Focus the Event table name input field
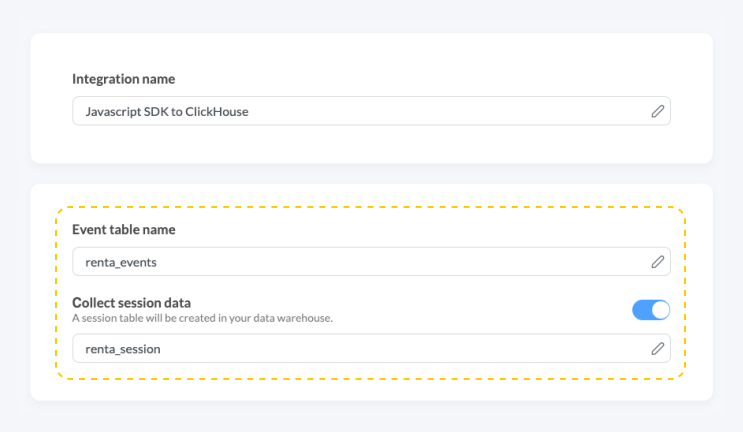The height and width of the screenshot is (432, 743). tap(371, 261)
